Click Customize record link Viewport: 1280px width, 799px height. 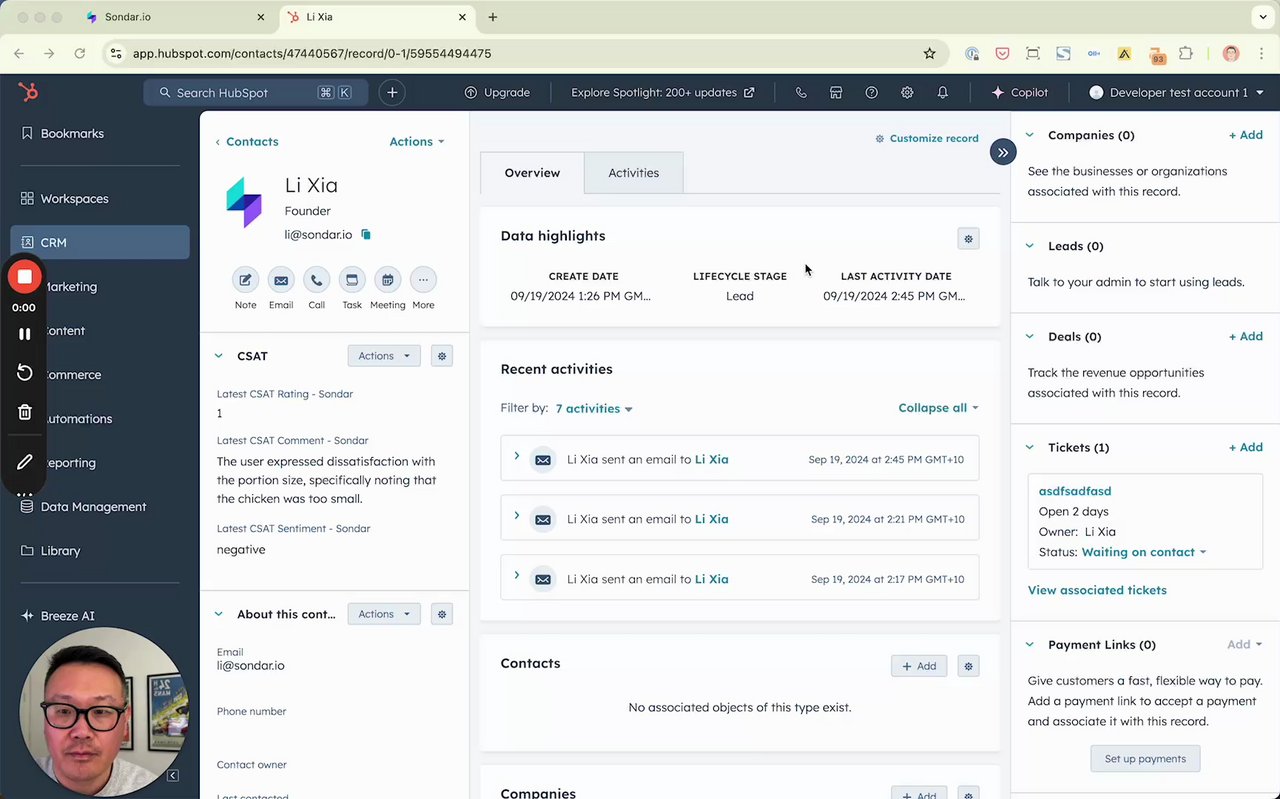coord(927,138)
